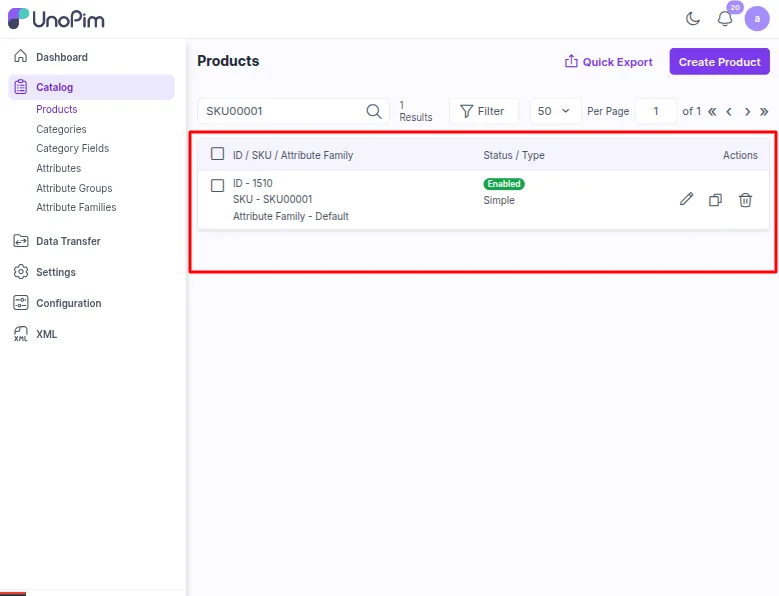Edit product SKU00001 with pencil icon
The width and height of the screenshot is (779, 596).
tap(686, 200)
